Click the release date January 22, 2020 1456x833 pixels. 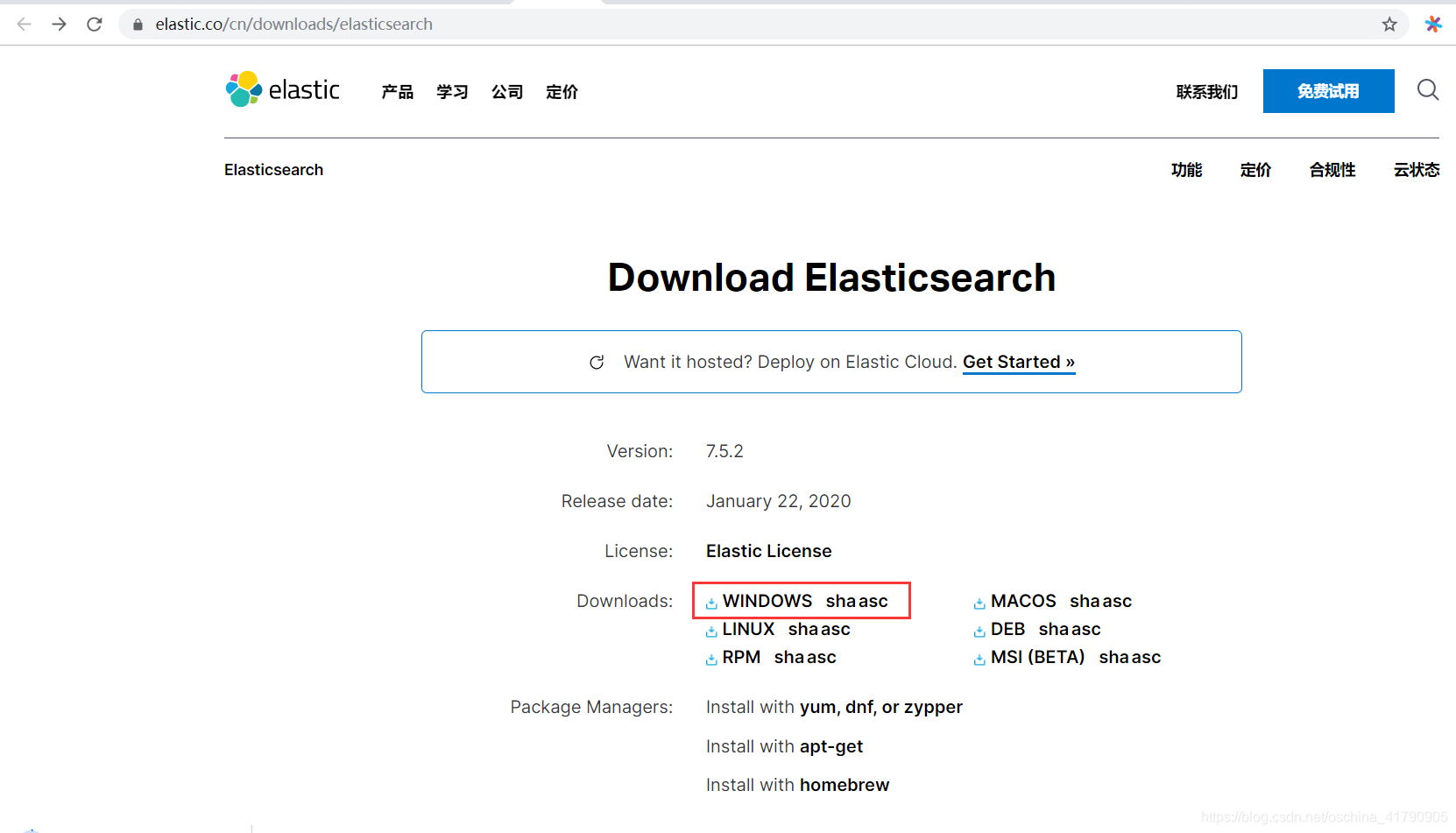point(779,501)
